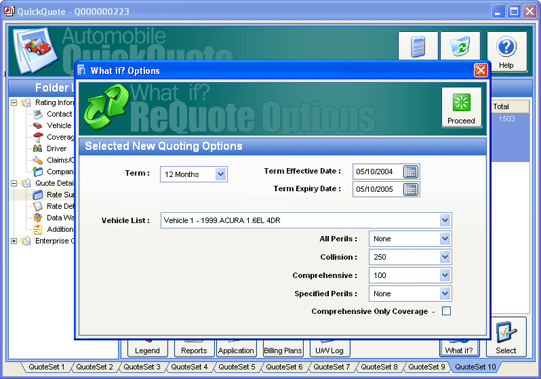The height and width of the screenshot is (379, 541).
Task: Select Rate Details in the folder tree
Action: coord(60,206)
